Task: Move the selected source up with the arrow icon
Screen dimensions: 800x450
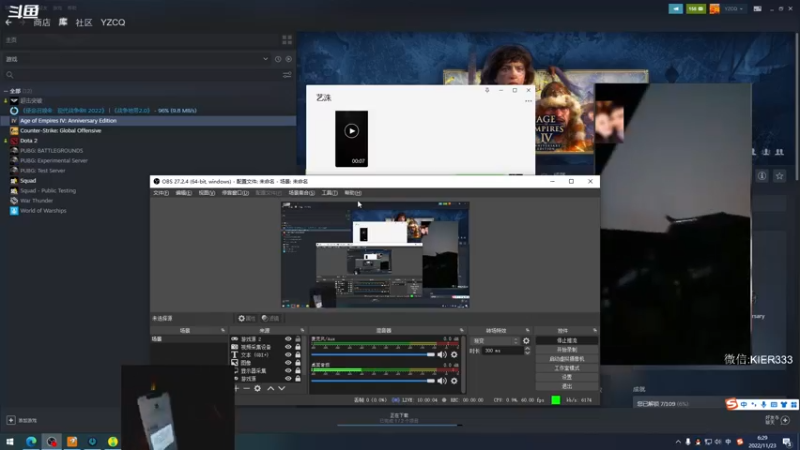Action: pyautogui.click(x=270, y=388)
